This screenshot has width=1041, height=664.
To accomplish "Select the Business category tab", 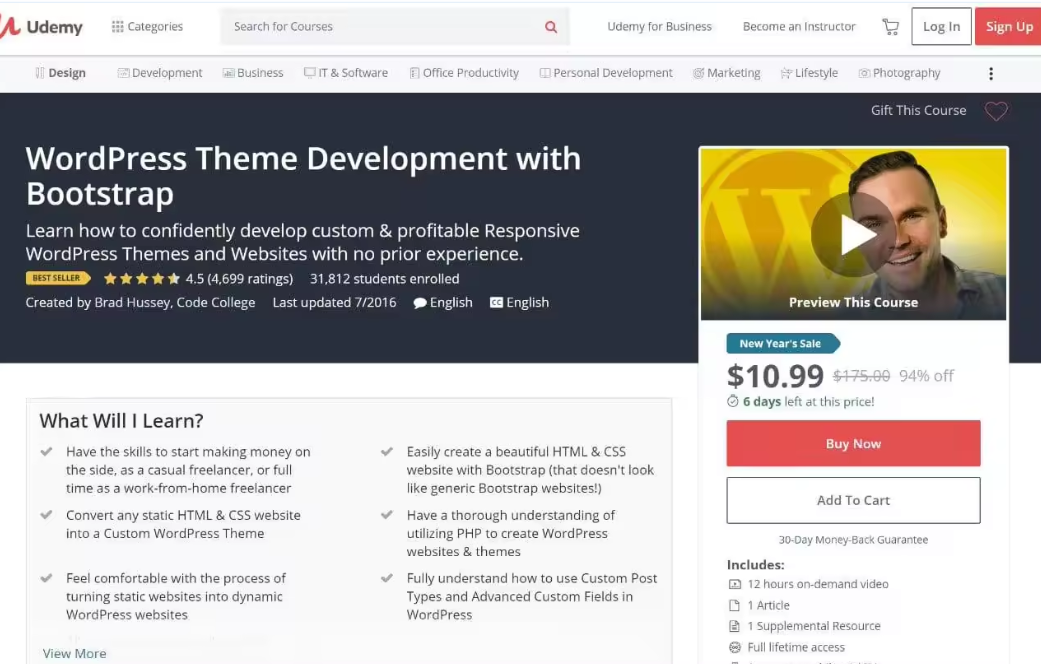I will 253,73.
